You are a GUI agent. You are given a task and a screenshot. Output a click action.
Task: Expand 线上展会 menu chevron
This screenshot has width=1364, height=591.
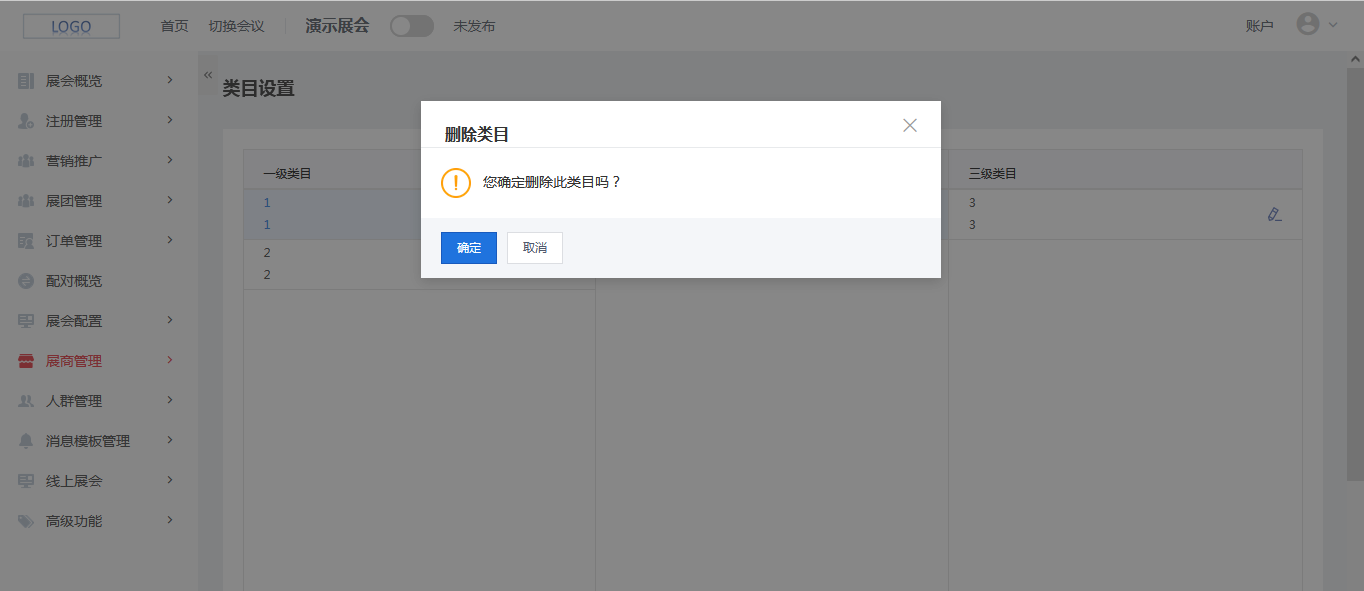(x=170, y=480)
